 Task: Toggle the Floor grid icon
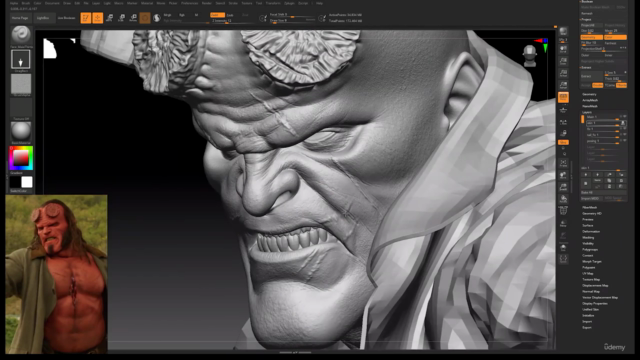563,110
